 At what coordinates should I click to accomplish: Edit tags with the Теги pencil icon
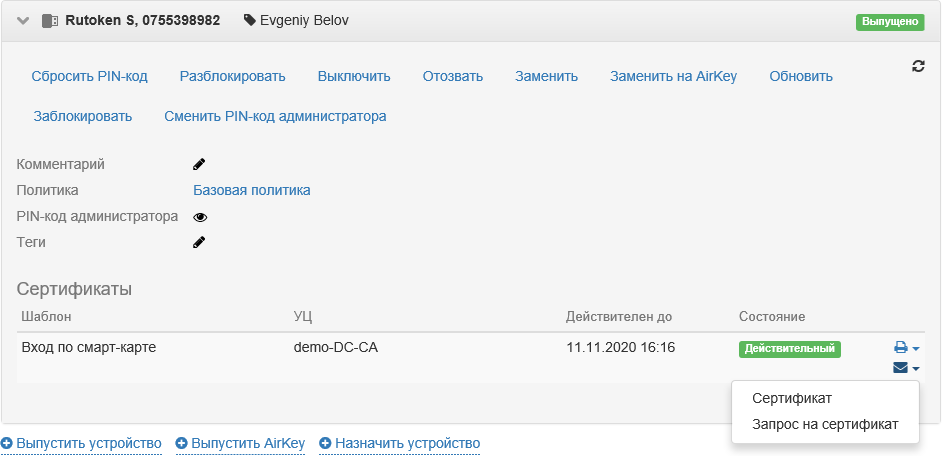(x=199, y=242)
